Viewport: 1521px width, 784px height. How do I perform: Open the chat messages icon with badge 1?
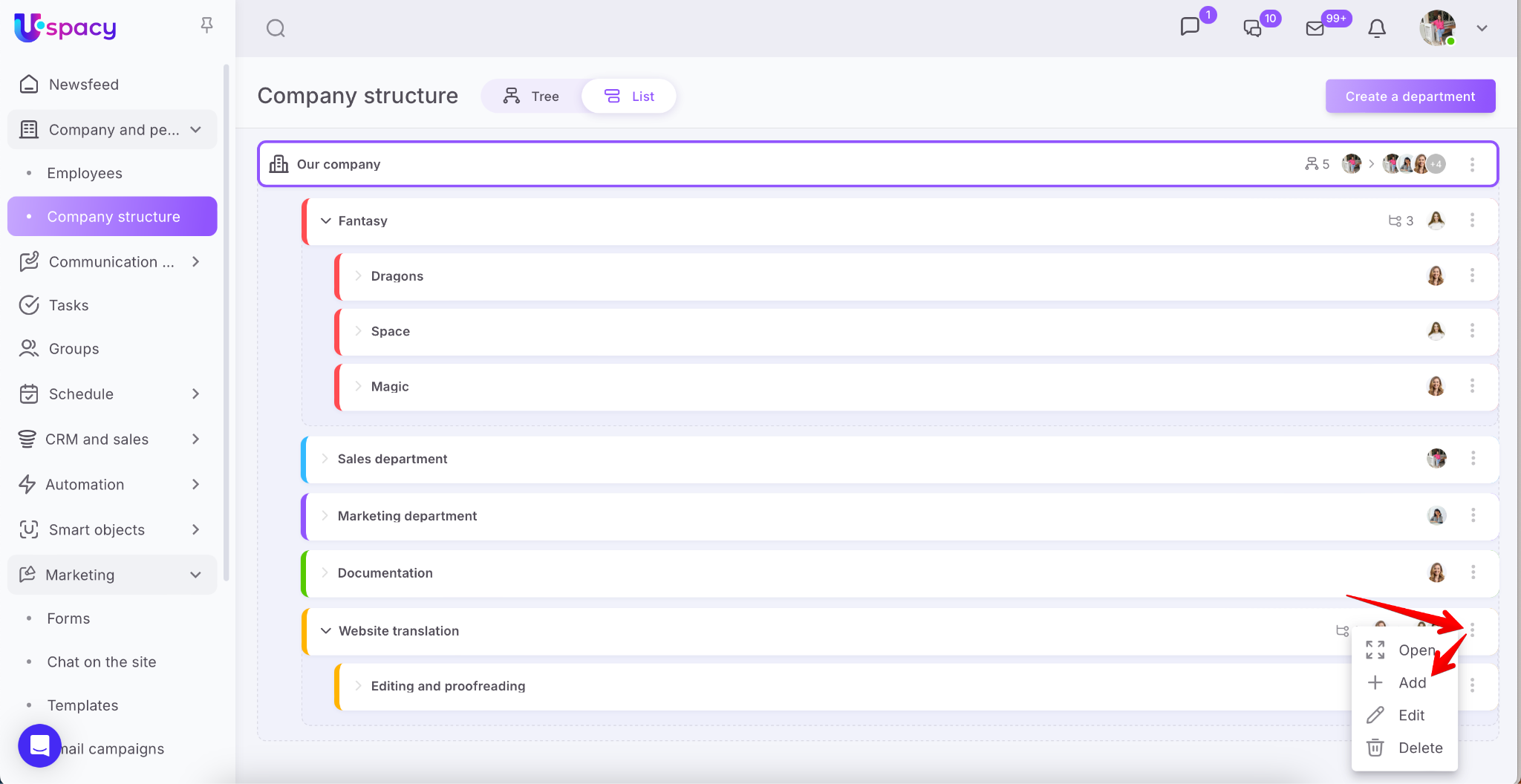point(1190,27)
